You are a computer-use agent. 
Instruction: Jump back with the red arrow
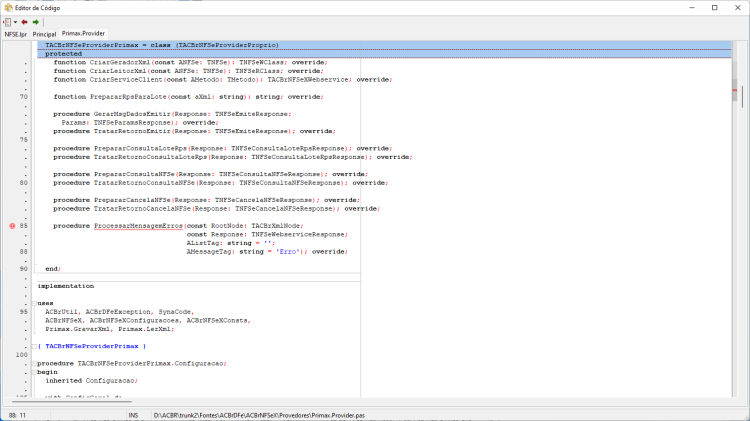(x=24, y=22)
